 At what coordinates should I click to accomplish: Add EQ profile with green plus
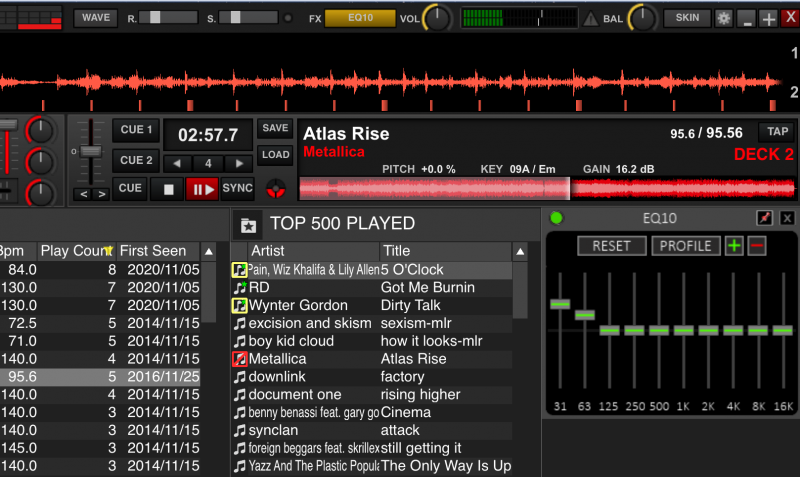(x=734, y=246)
